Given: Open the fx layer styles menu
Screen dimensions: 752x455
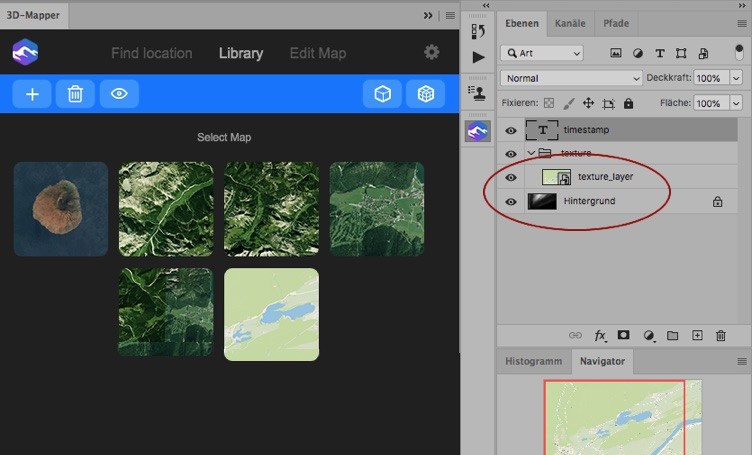Looking at the screenshot, I should [x=600, y=336].
